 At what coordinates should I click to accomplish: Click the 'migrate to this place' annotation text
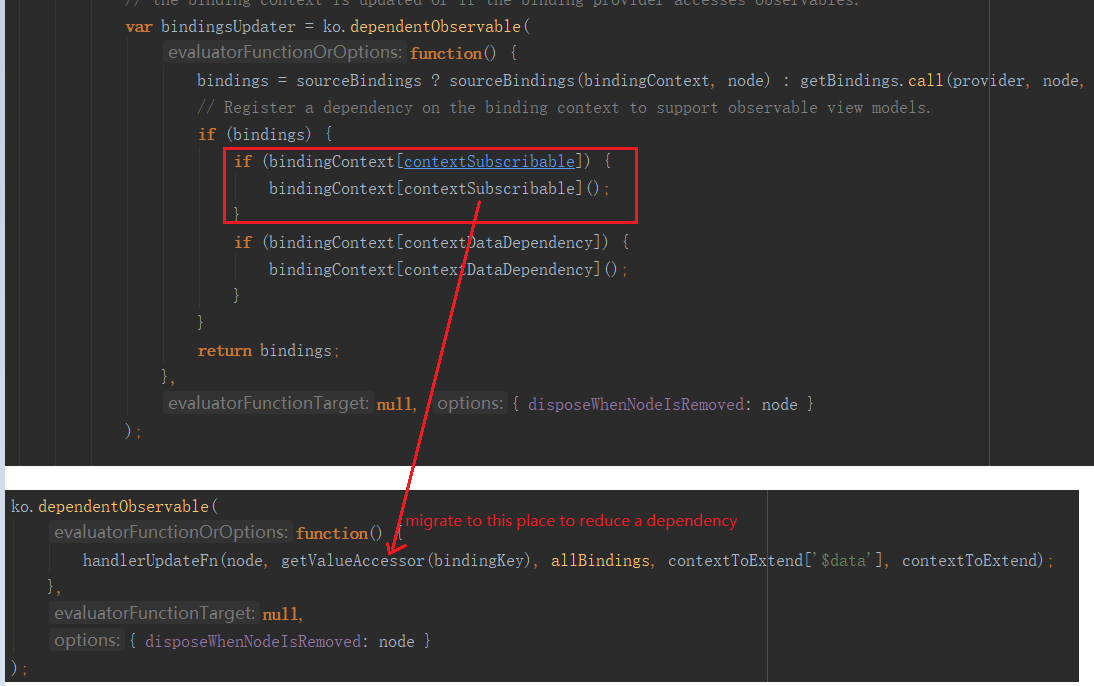pos(570,520)
